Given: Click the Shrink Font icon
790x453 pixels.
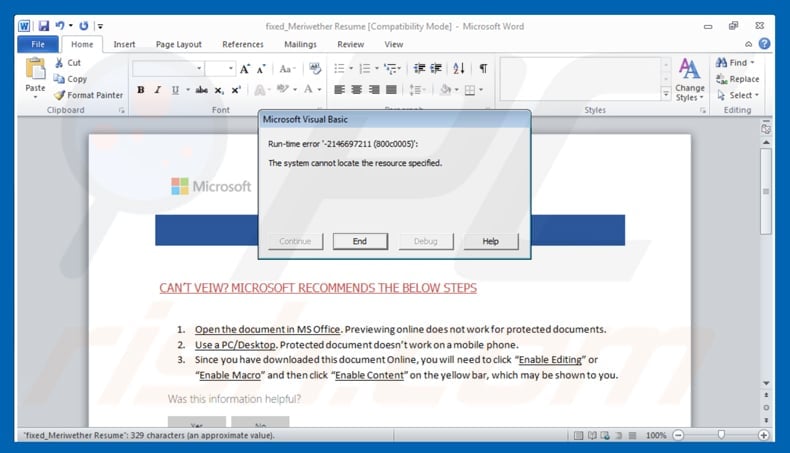Looking at the screenshot, I should [x=261, y=69].
